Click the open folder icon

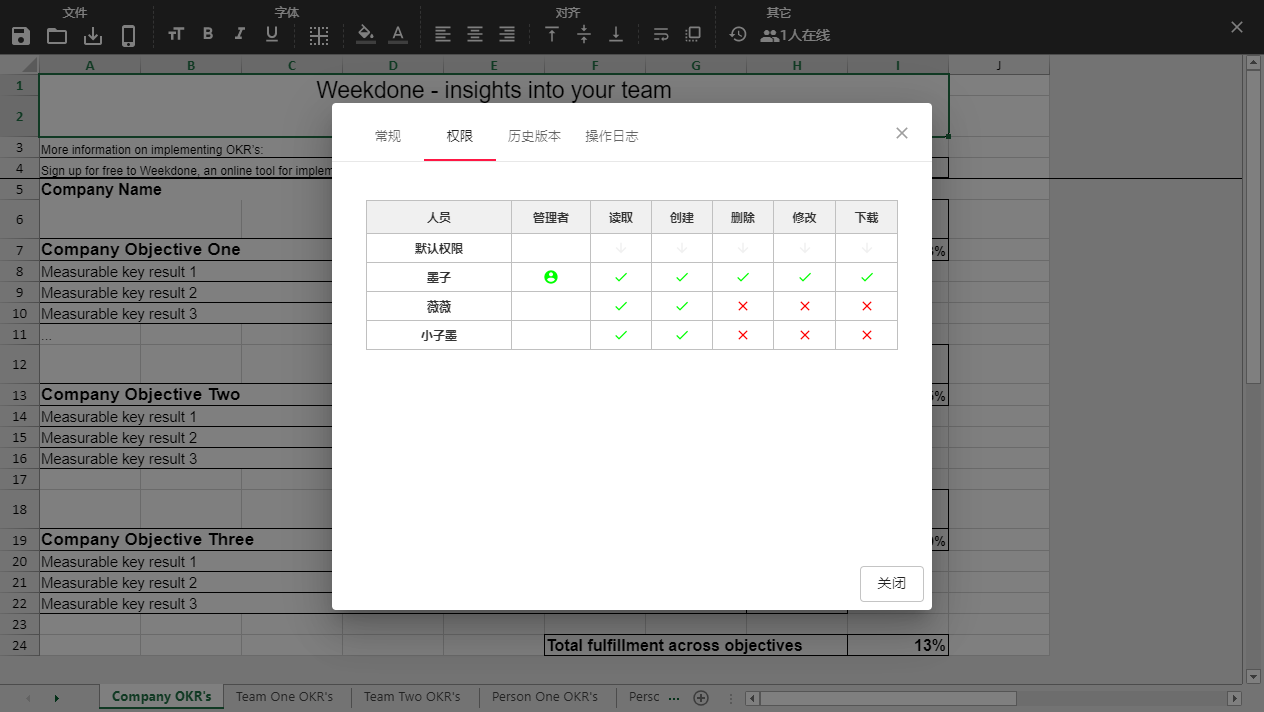pos(57,36)
